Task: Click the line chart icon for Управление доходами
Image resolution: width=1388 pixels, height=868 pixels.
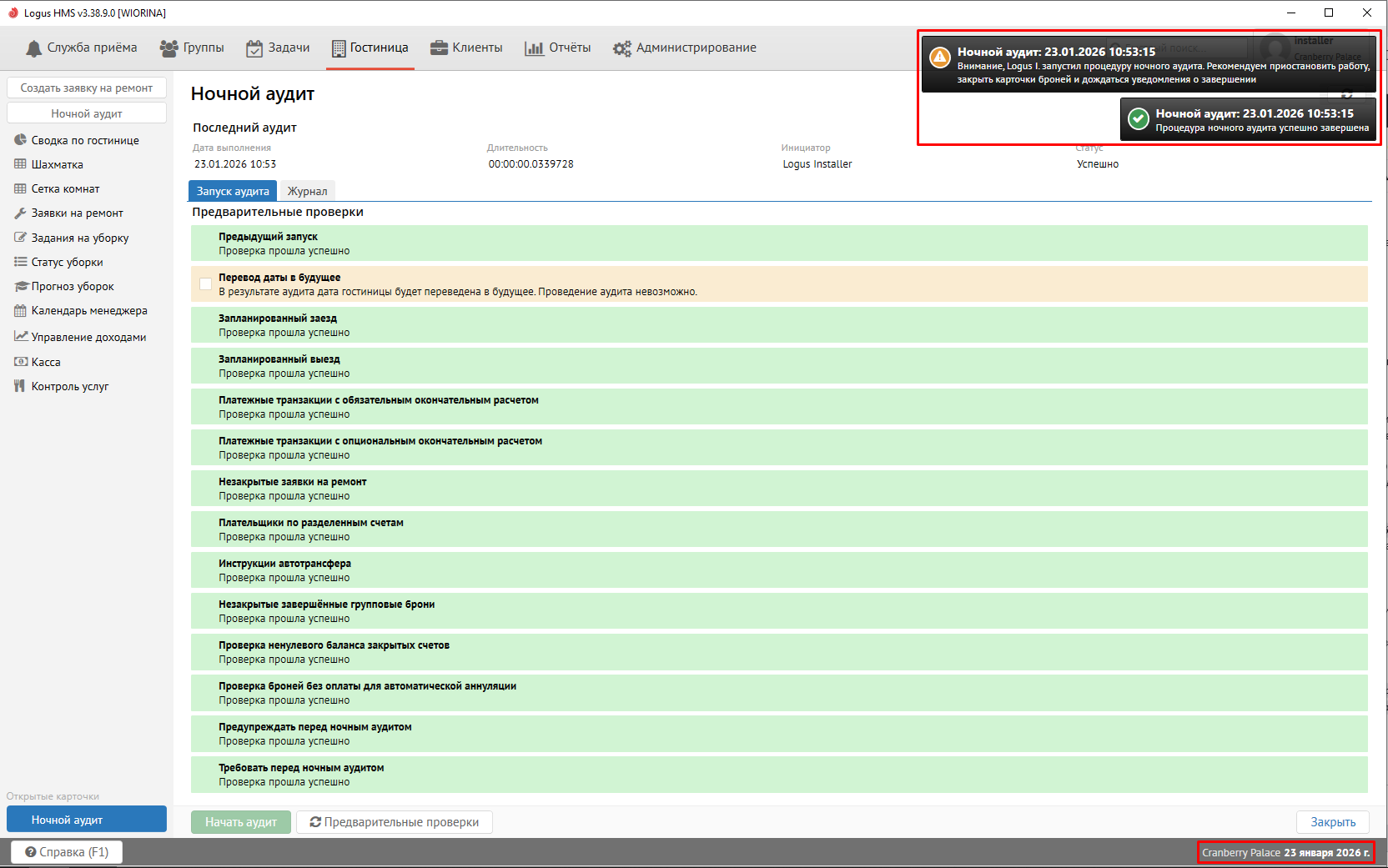Action: tap(22, 337)
